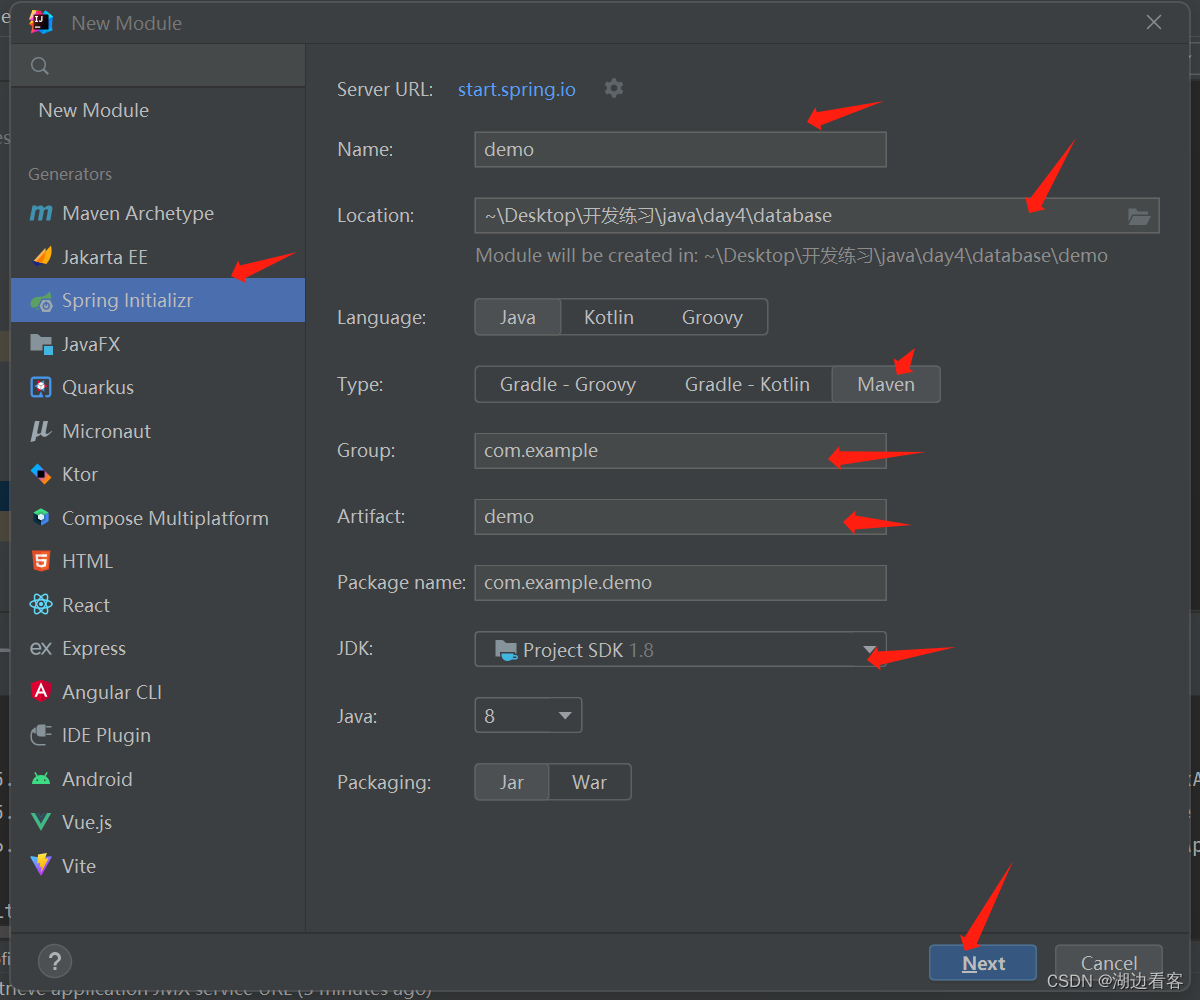The width and height of the screenshot is (1200, 1000).
Task: Select Compose Multiplatform generator
Action: pyautogui.click(x=158, y=518)
